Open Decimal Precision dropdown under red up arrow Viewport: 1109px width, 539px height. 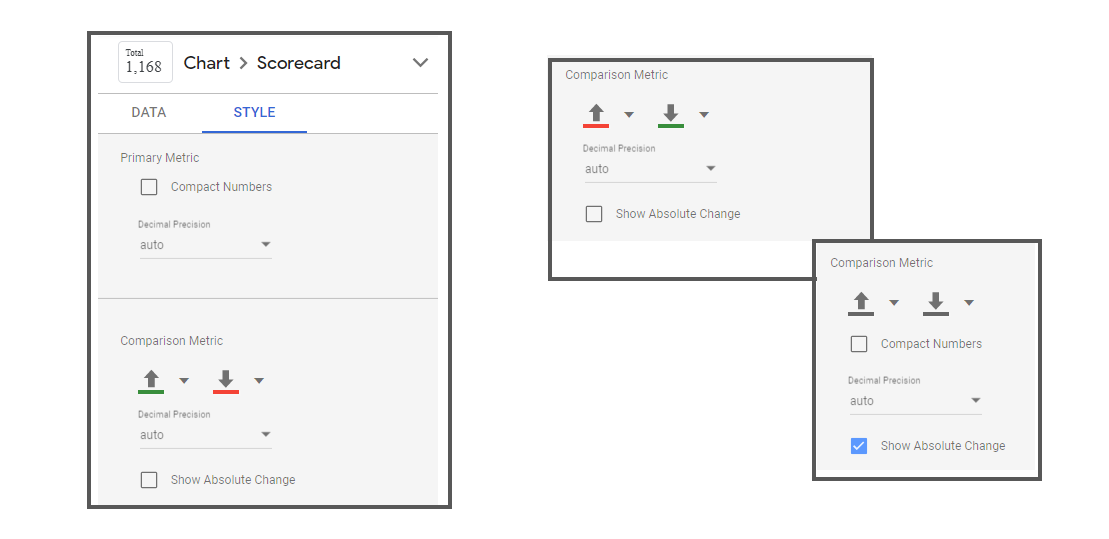tap(650, 169)
